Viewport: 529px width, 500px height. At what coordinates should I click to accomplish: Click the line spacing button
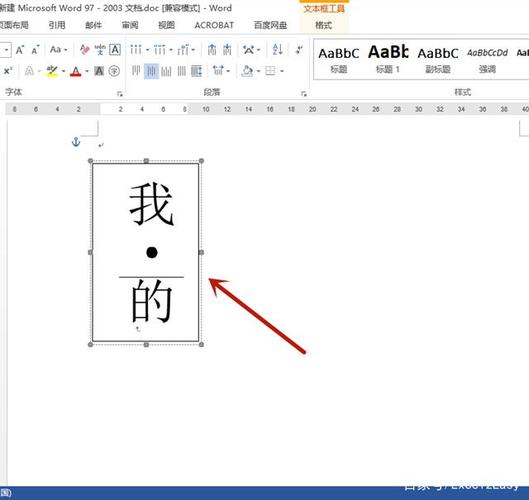pyautogui.click(x=218, y=71)
